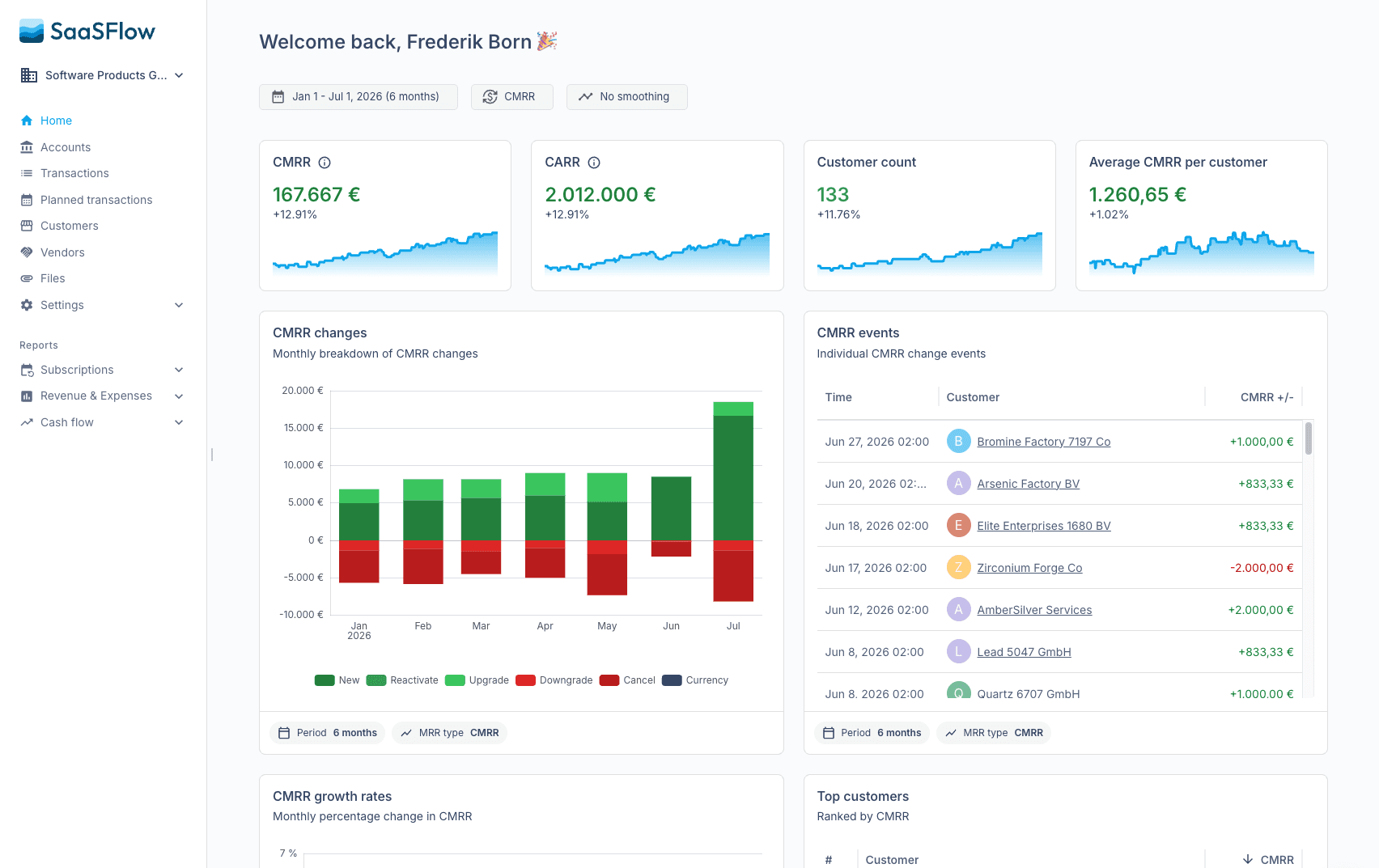Click the sidebar collapse handle
Screen dimensions: 1379x868
click(x=212, y=455)
